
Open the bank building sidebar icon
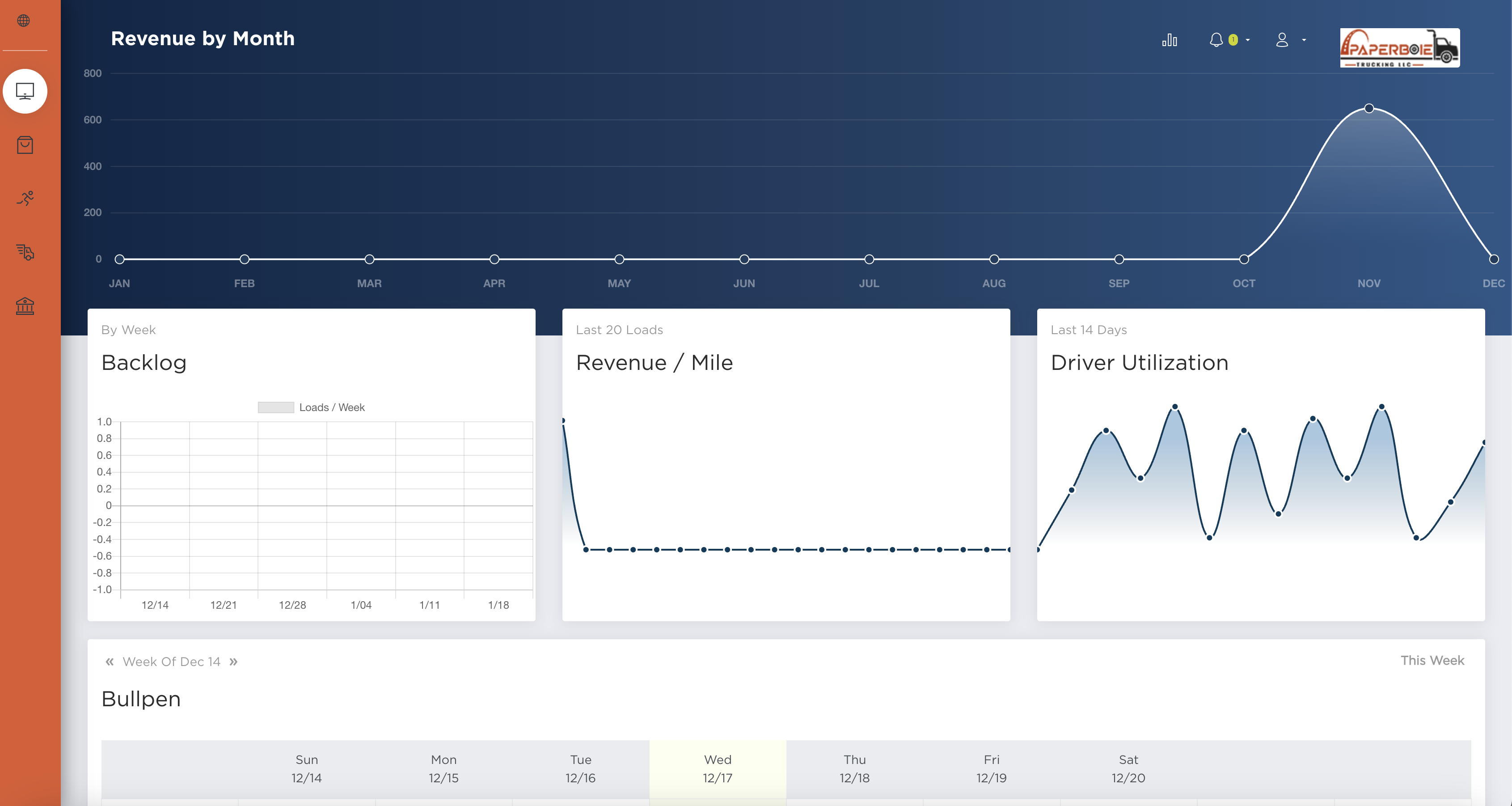[x=25, y=305]
